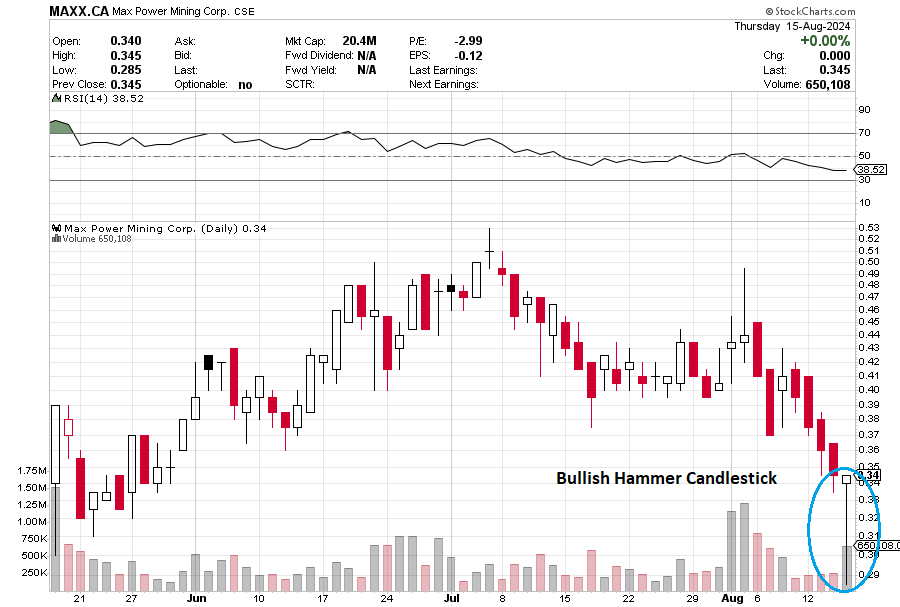Click the Aug month label on the date axis
900x607 pixels.
coord(732,598)
